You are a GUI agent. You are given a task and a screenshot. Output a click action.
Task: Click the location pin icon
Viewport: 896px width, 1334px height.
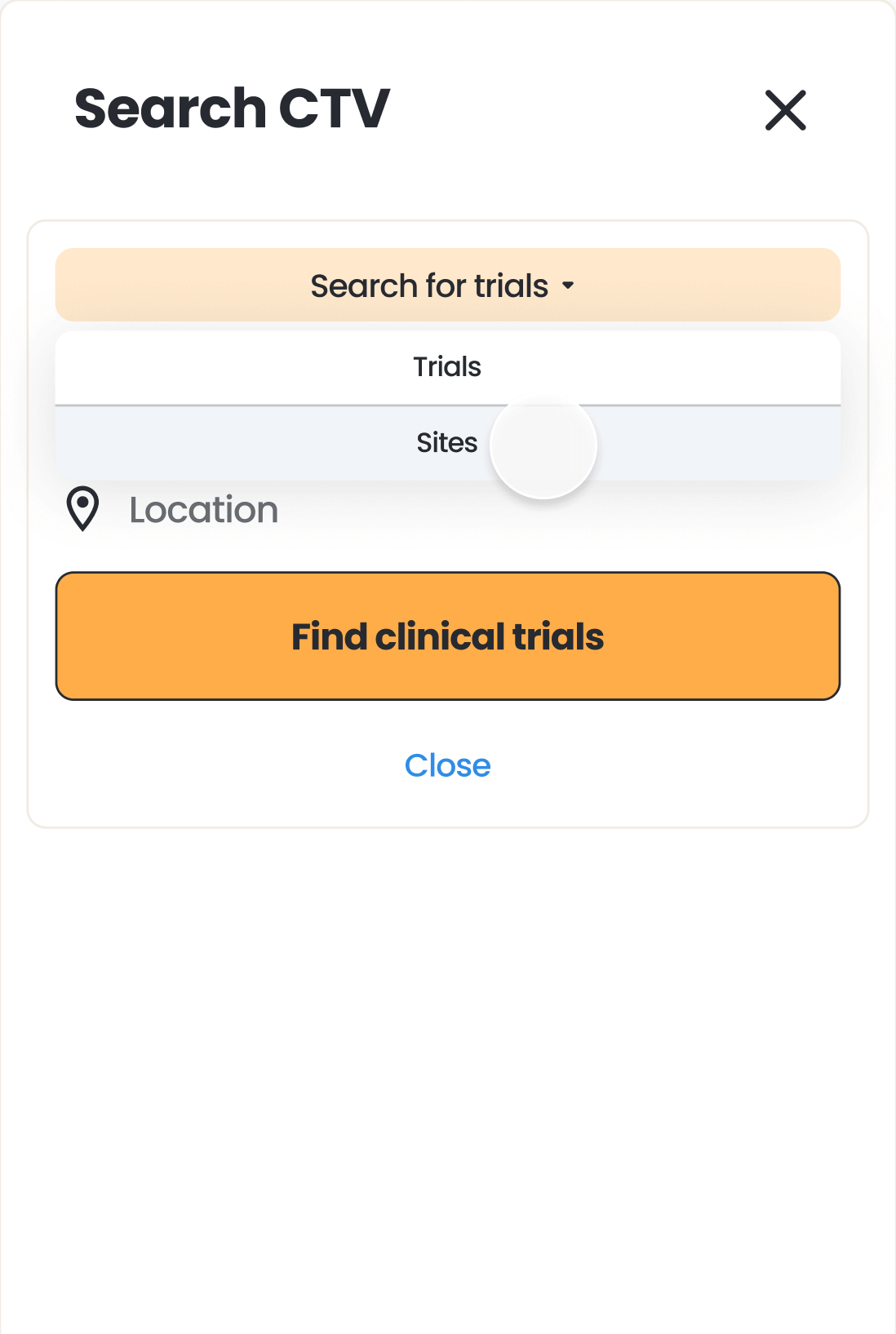[x=82, y=508]
